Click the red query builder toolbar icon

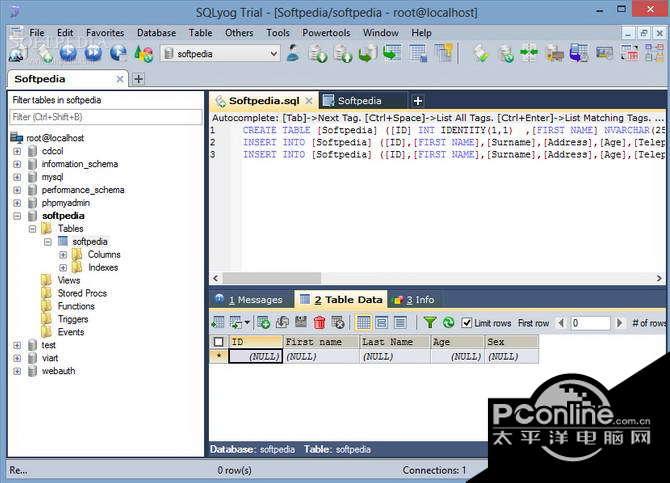(x=630, y=53)
